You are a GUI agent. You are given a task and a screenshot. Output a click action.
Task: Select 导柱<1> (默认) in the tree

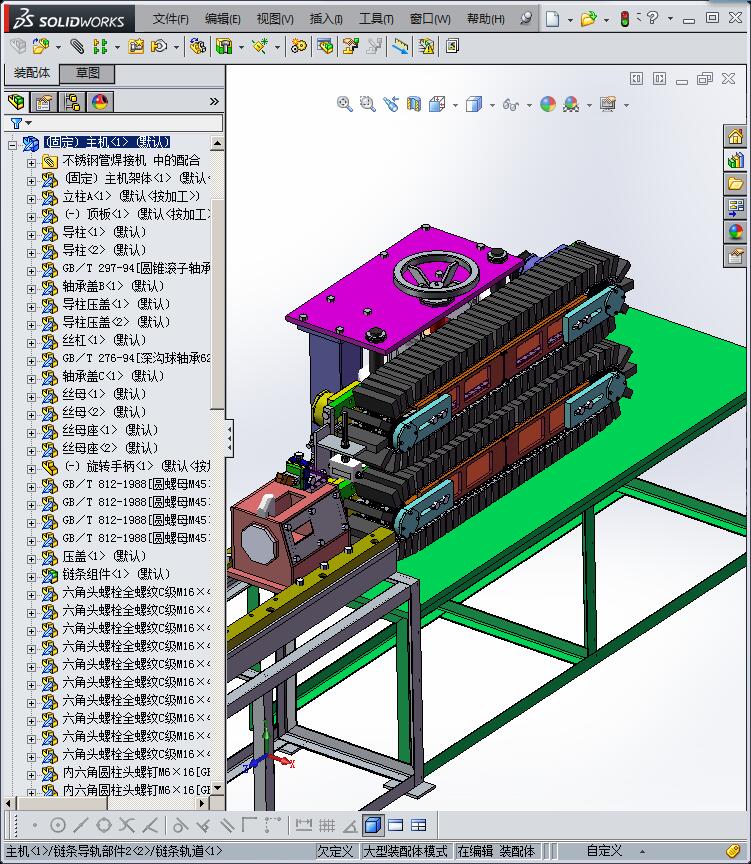[x=104, y=232]
